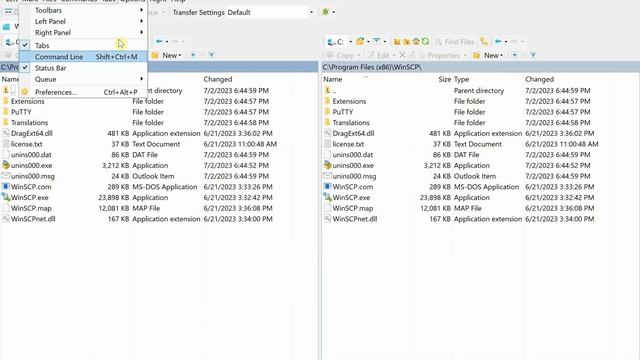Click right panel path C:\Program Files (x86)\WinSCP\

[372, 67]
